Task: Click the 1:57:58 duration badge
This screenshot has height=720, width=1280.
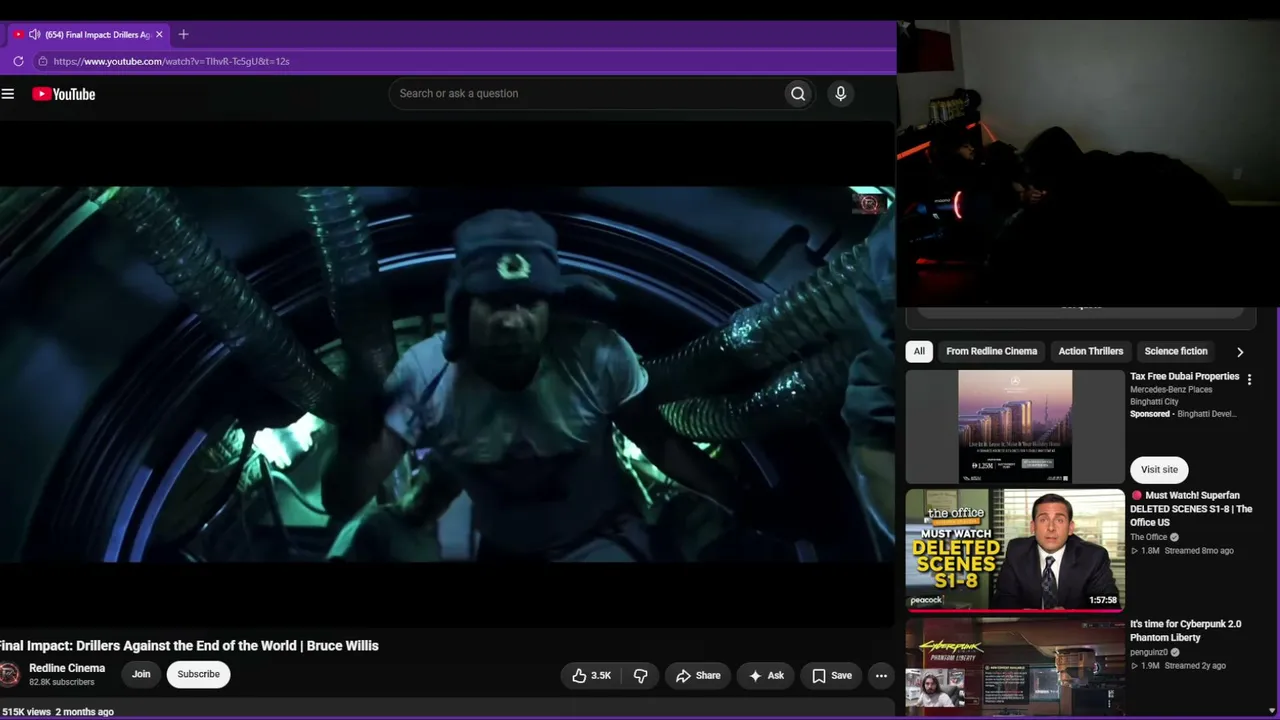Action: (1103, 600)
